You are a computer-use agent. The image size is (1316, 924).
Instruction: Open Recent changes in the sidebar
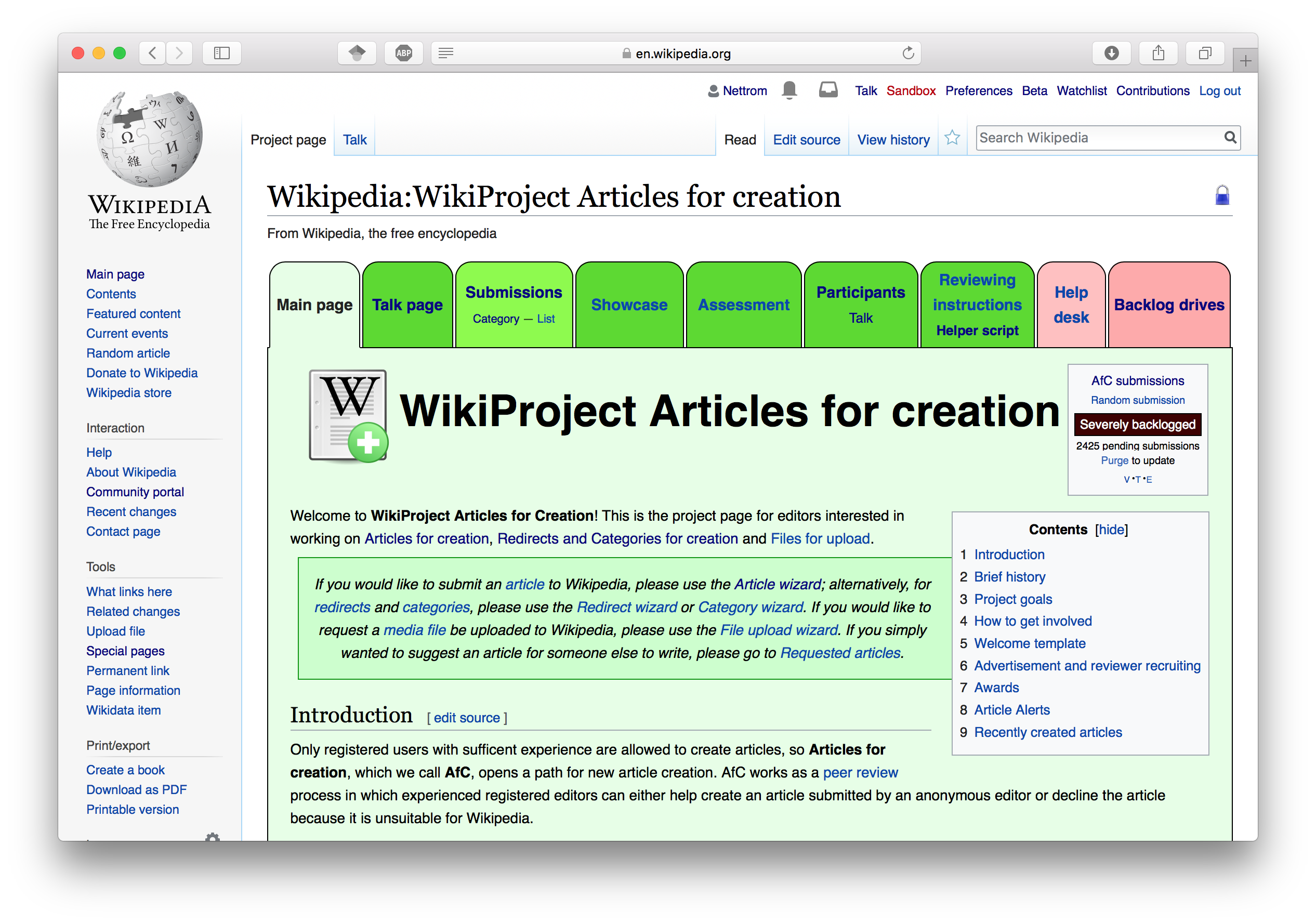point(130,512)
